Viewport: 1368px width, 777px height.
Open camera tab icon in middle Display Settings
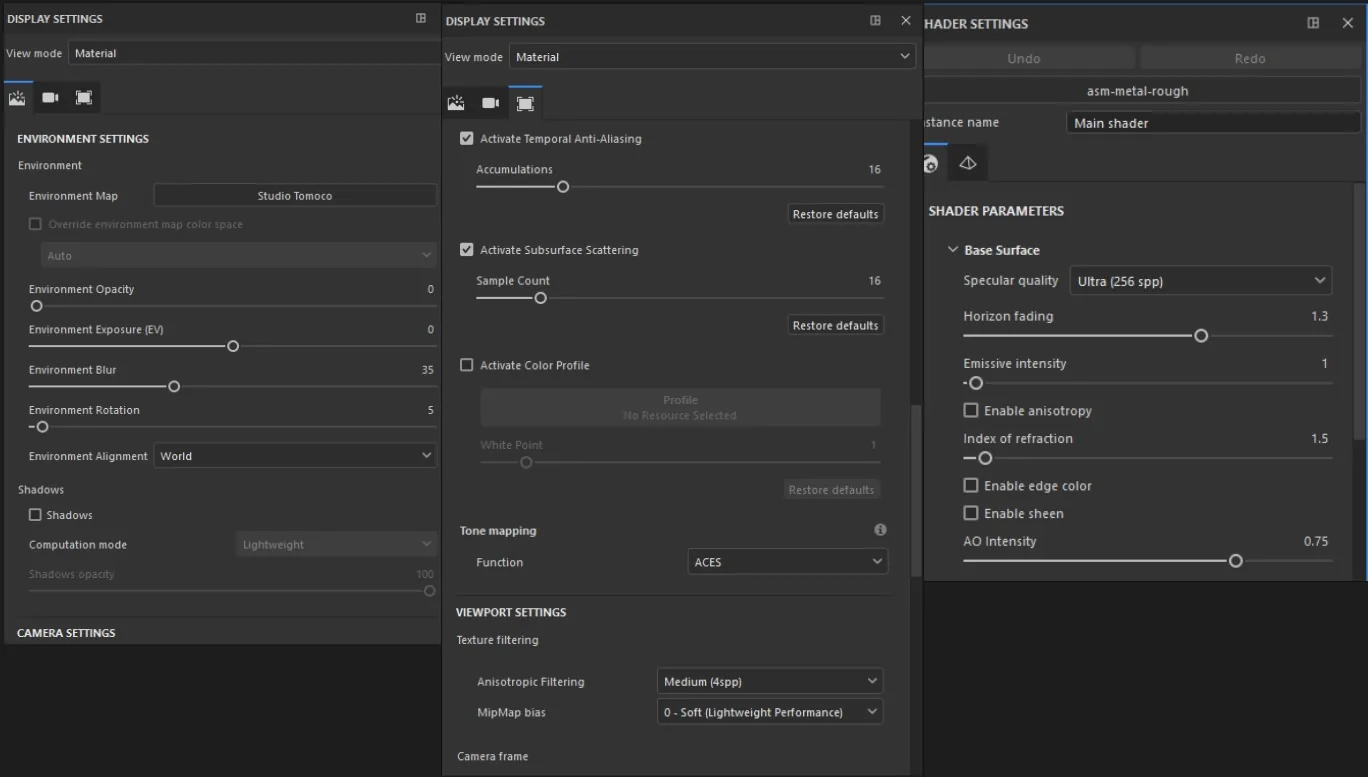[x=490, y=103]
